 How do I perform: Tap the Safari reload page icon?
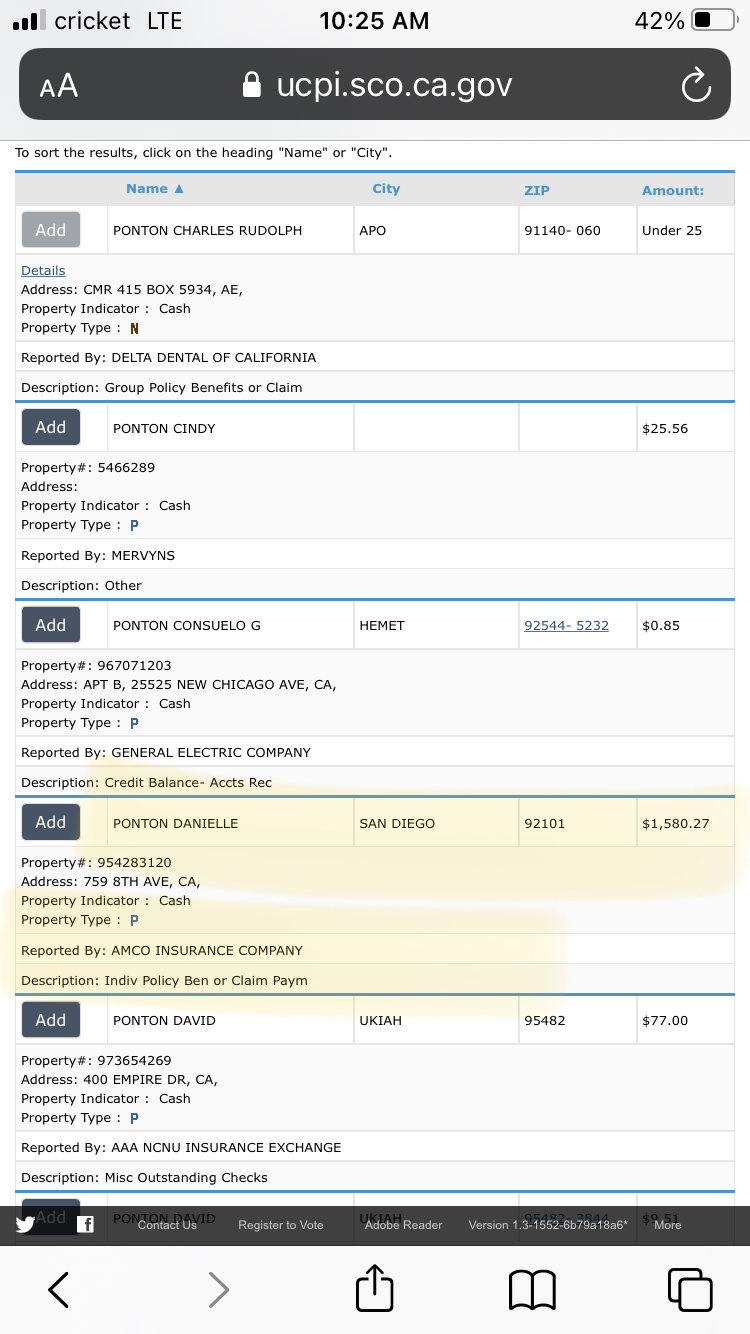tap(695, 86)
